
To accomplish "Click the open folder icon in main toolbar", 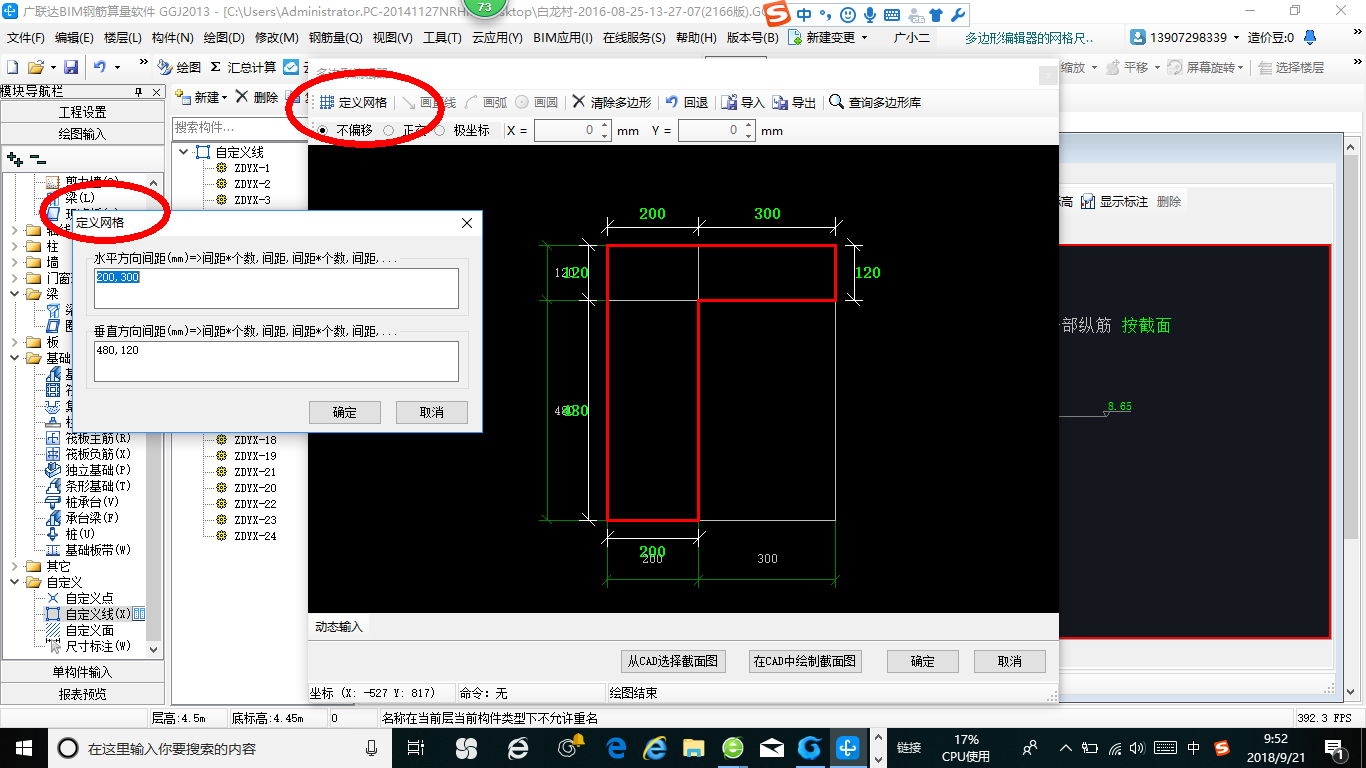I will (x=35, y=67).
